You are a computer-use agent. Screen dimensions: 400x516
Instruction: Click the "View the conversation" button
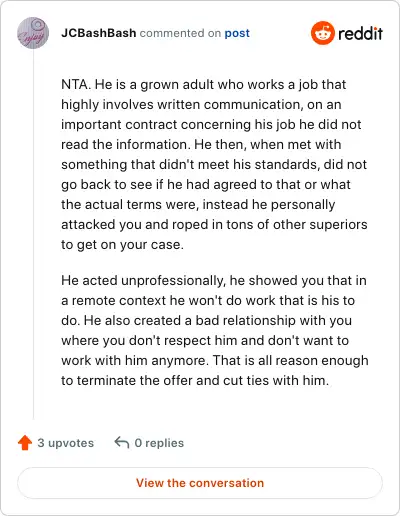[x=200, y=483]
